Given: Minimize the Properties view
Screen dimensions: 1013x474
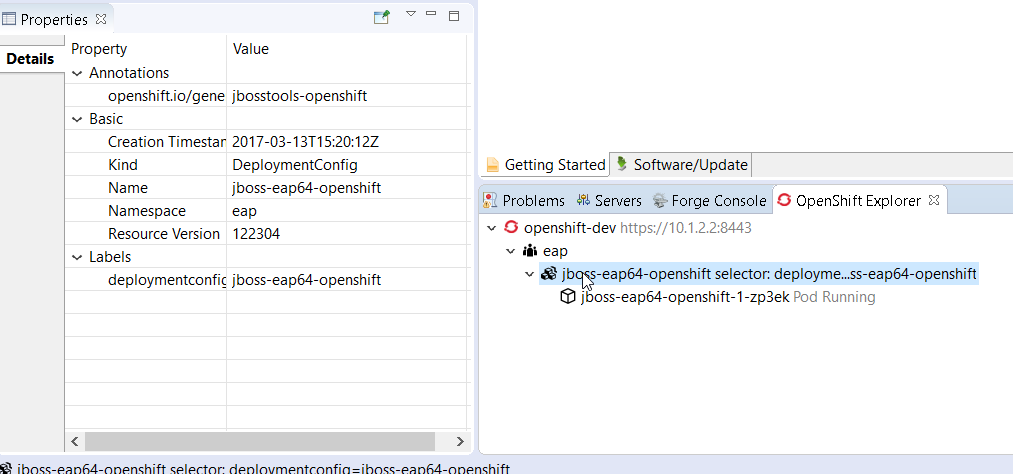Looking at the screenshot, I should click(x=432, y=15).
